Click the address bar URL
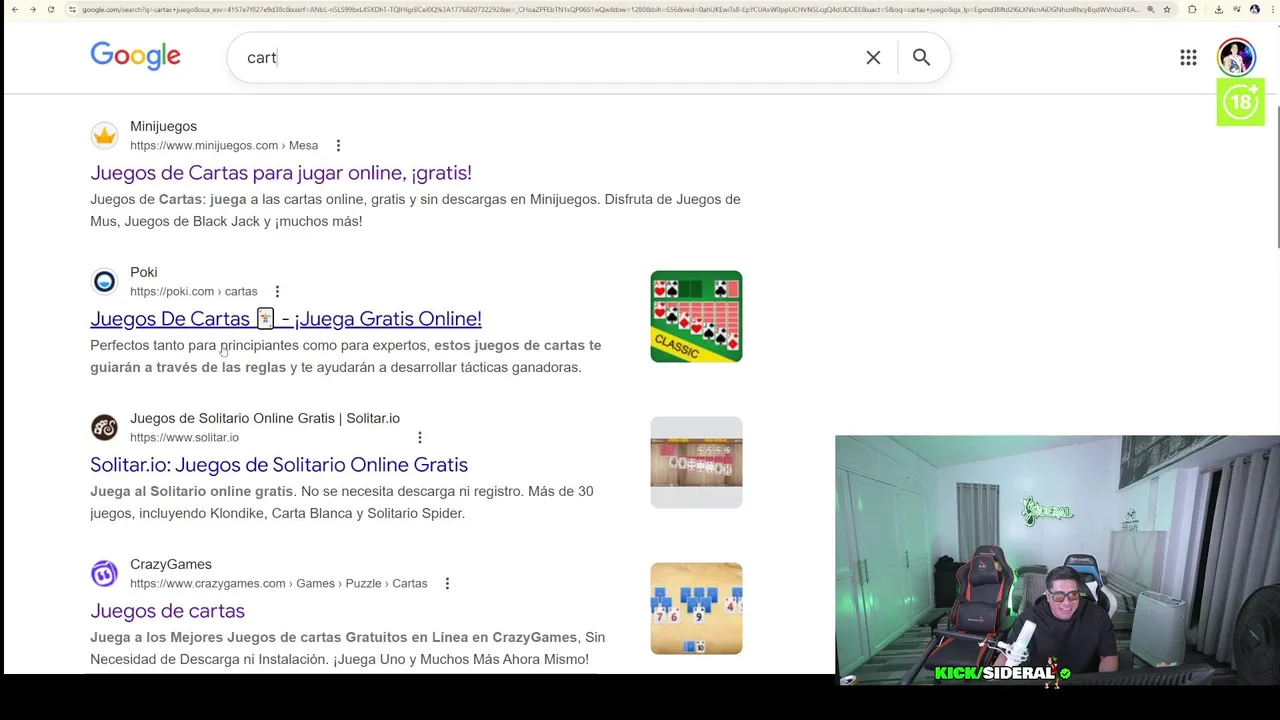The height and width of the screenshot is (720, 1280). tap(610, 9)
